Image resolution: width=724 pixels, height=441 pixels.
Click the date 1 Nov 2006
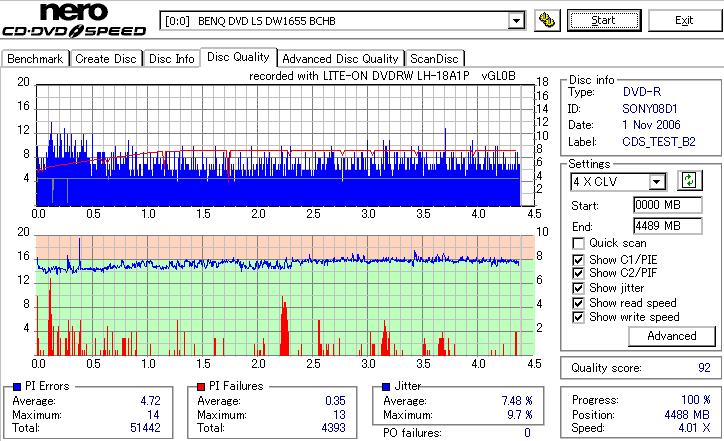[x=651, y=125]
